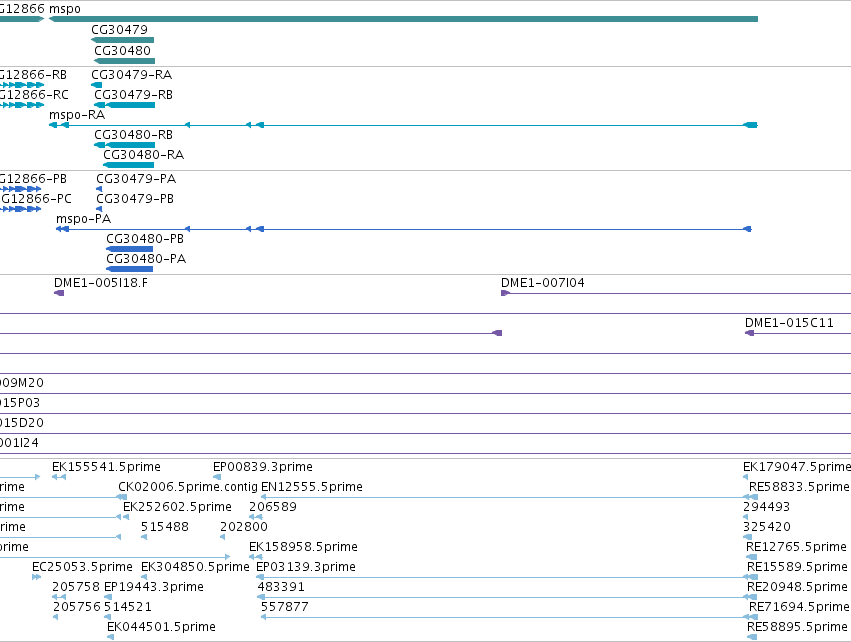The height and width of the screenshot is (642, 851).
Task: Select the mspo-PA protein label
Action: coord(84,219)
